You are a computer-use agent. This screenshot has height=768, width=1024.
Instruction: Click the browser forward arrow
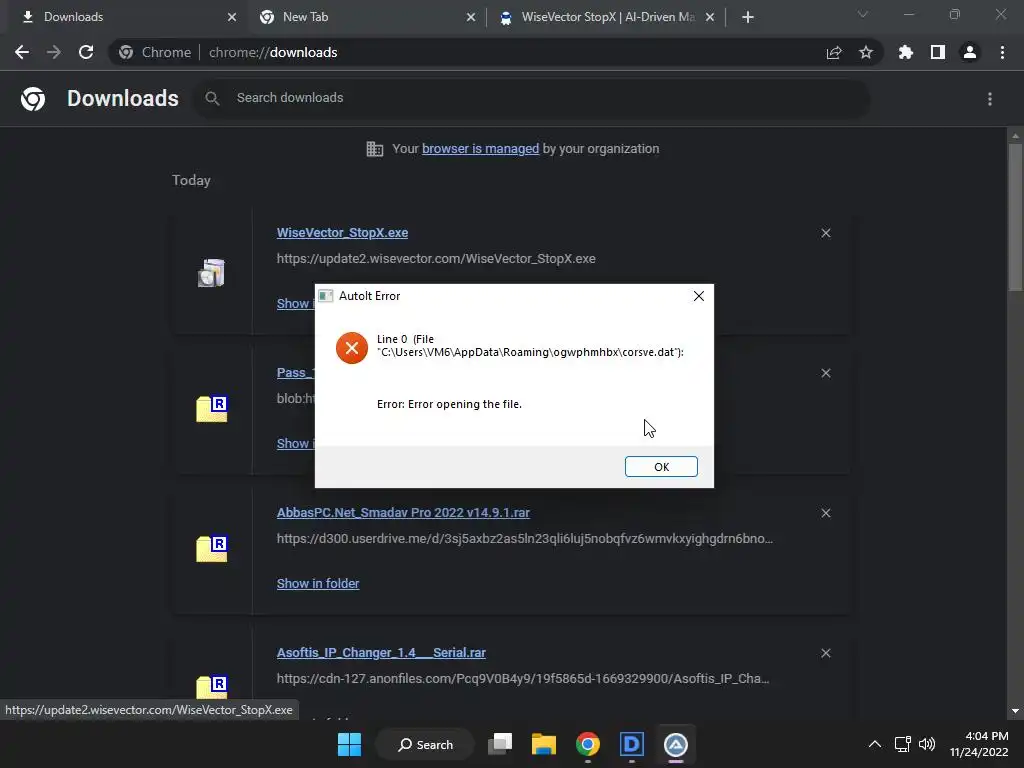tap(54, 52)
